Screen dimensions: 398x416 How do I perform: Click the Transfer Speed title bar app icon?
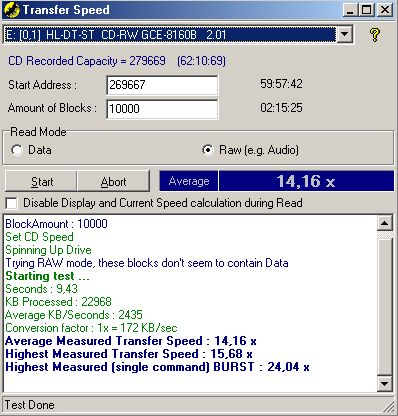[x=11, y=9]
